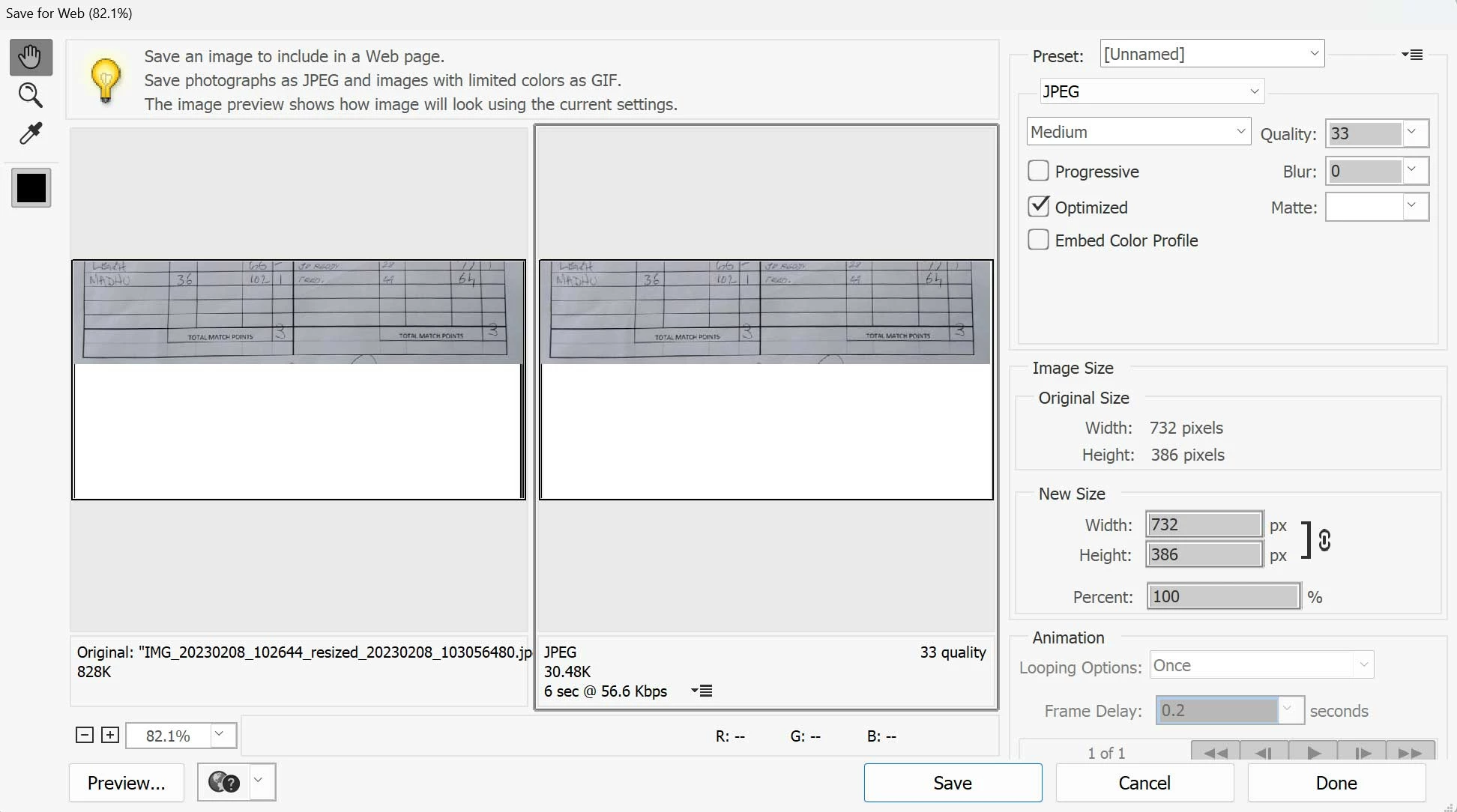
Task: Expand the Medium quality level dropdown
Action: point(1138,132)
